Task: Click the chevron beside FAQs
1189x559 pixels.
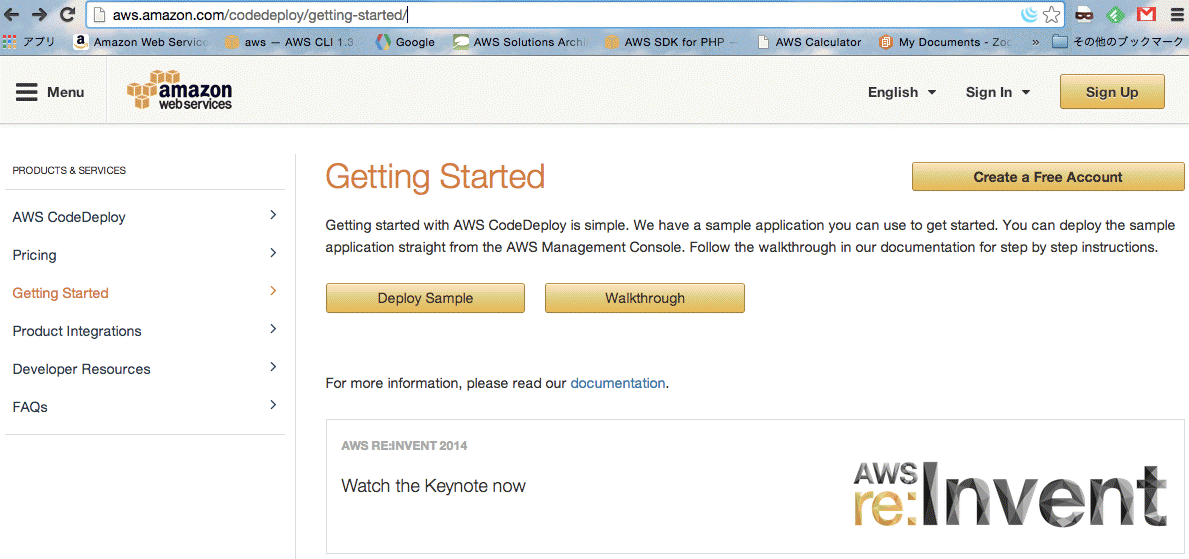Action: [273, 405]
